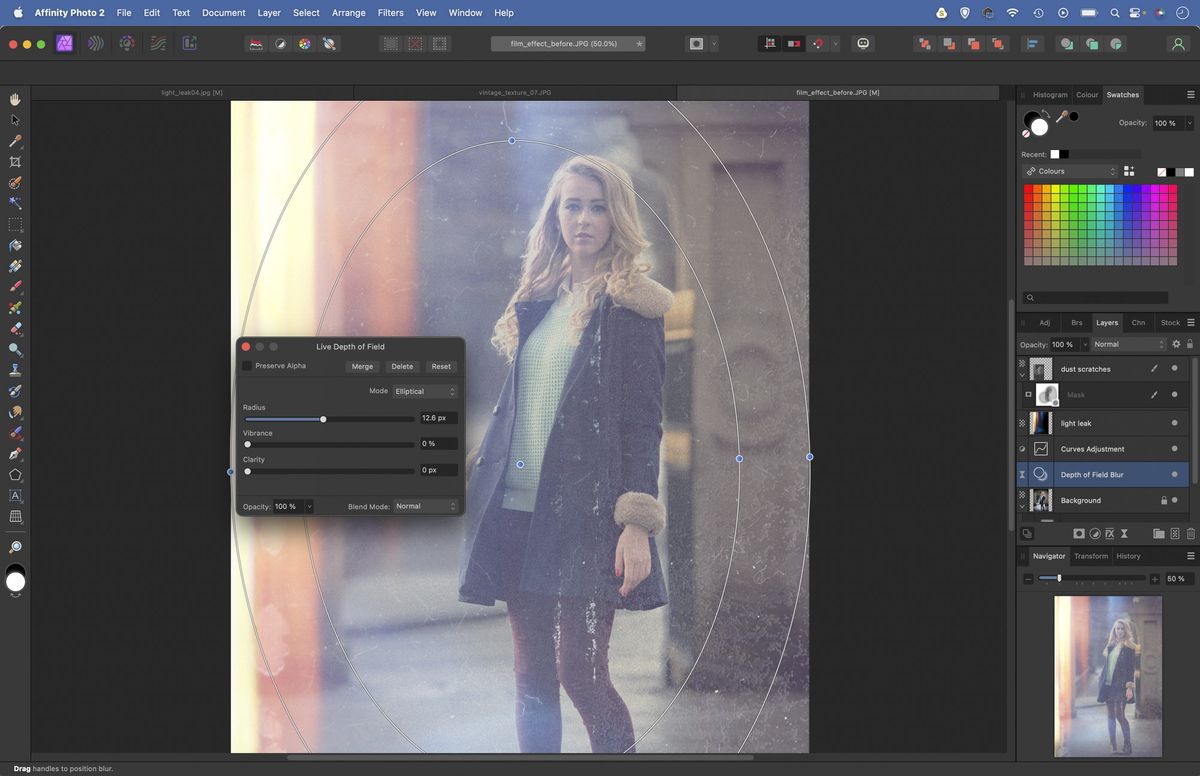Switch to the Chn tab
The width and height of the screenshot is (1200, 776).
[1138, 322]
